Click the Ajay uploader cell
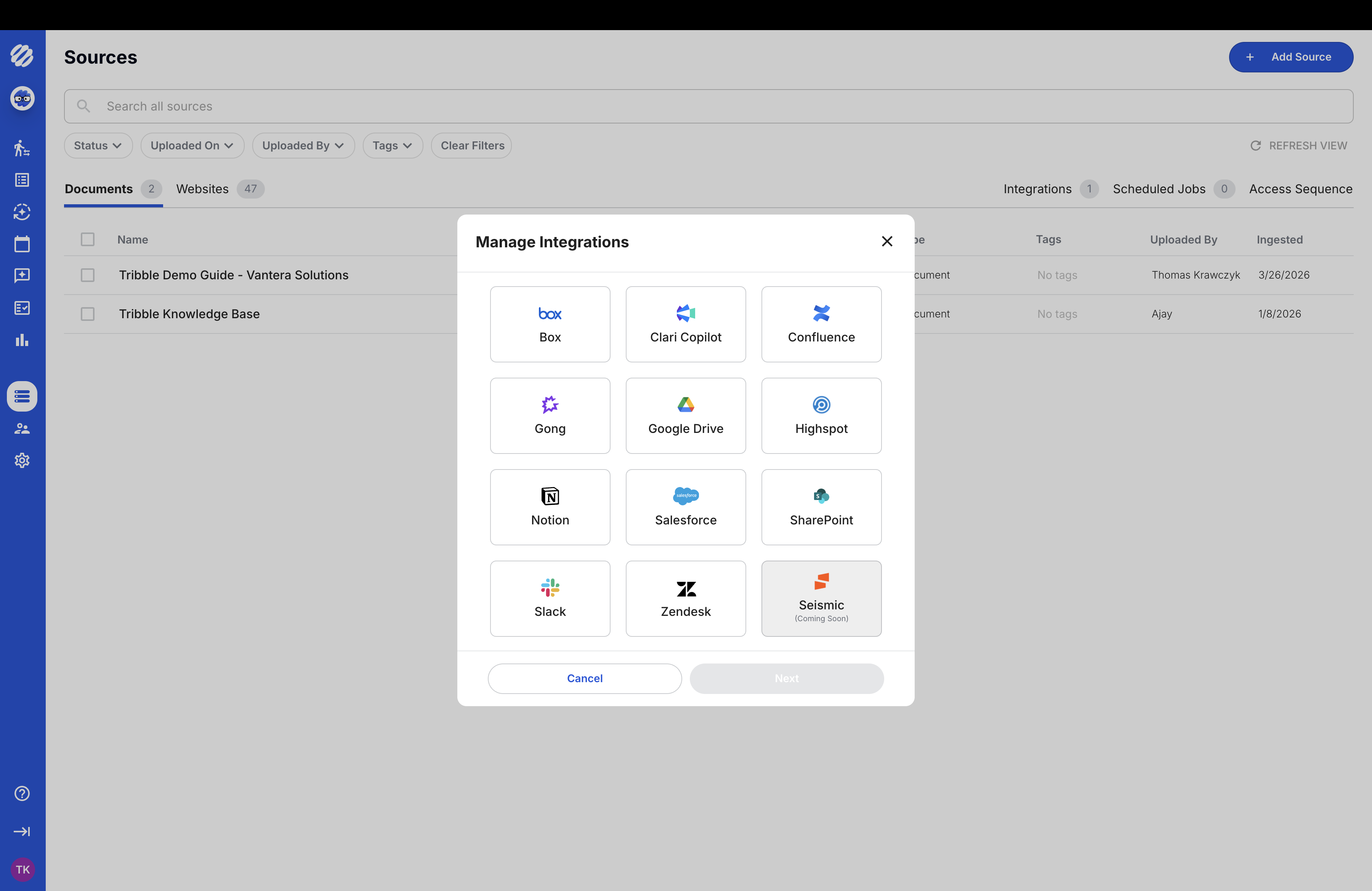1372x891 pixels. click(x=1162, y=314)
